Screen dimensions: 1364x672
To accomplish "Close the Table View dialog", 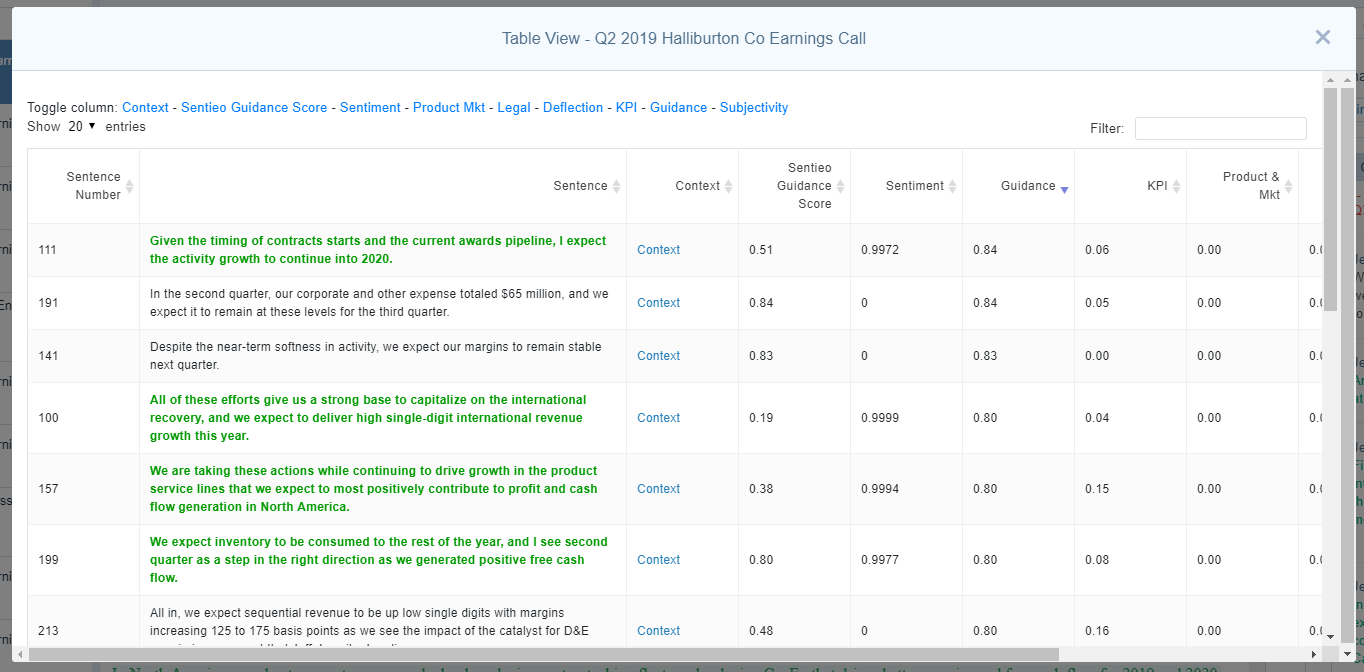I will pos(1322,37).
